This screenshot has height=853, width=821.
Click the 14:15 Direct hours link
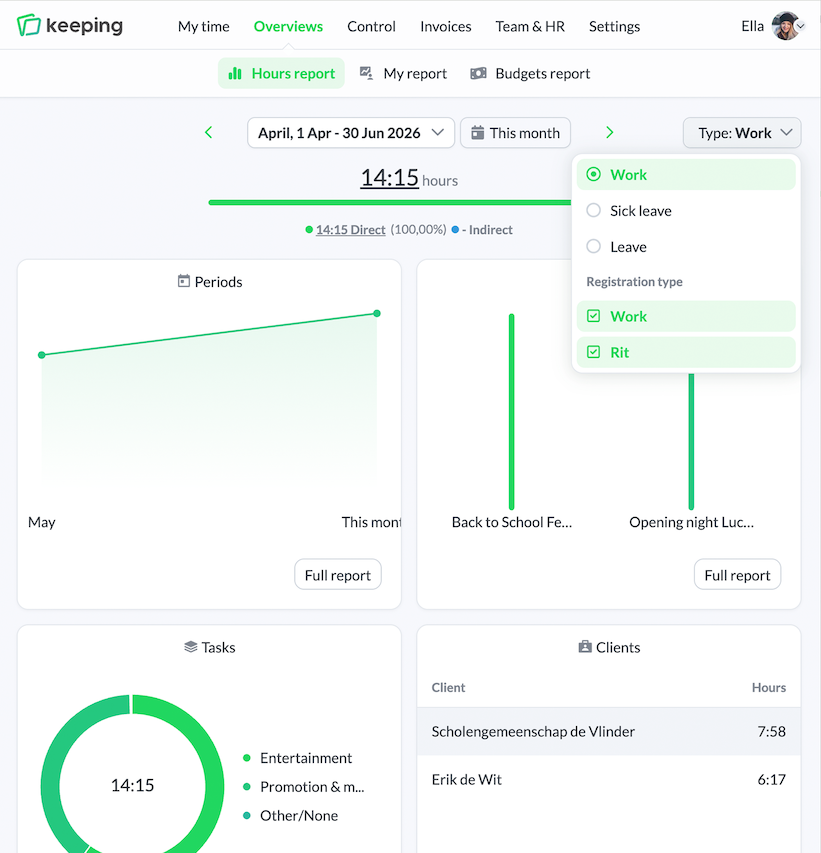[x=350, y=230]
